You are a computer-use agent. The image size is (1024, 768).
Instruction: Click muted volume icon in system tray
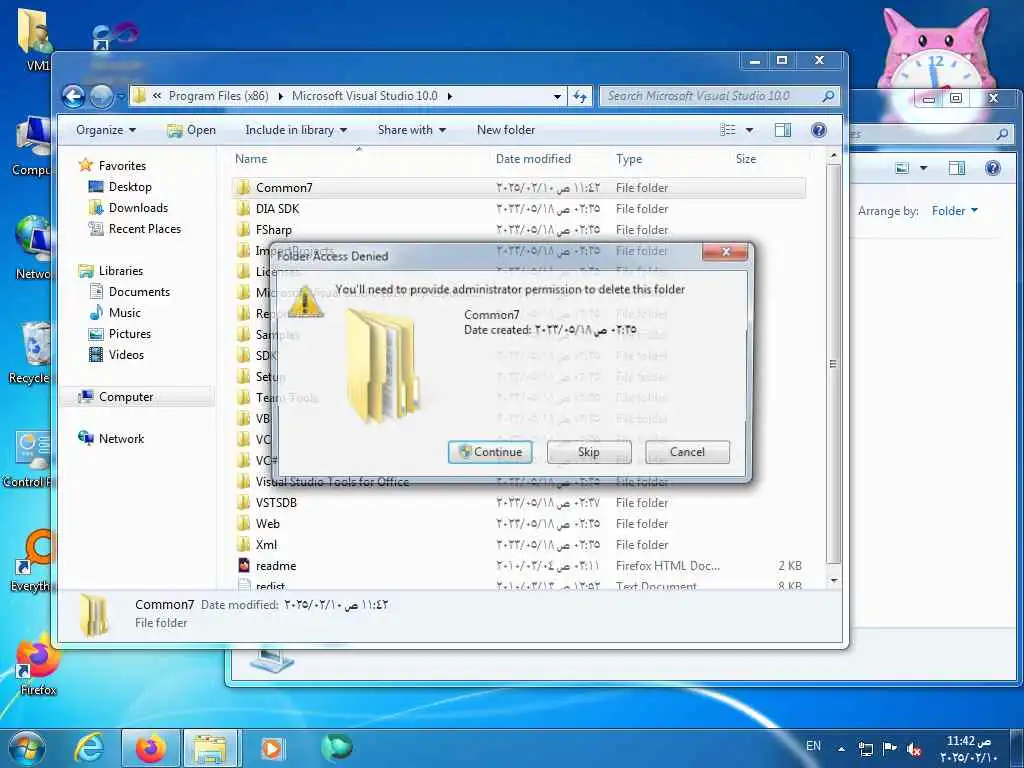coord(914,750)
